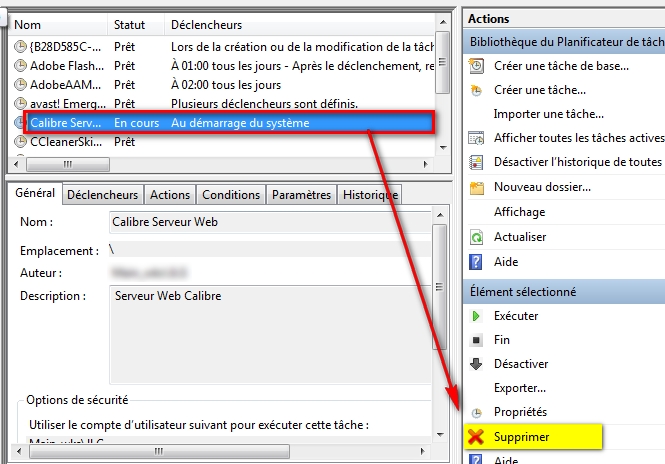The height and width of the screenshot is (464, 665).
Task: Click the details pane scroll-down arrow
Action: (440, 434)
